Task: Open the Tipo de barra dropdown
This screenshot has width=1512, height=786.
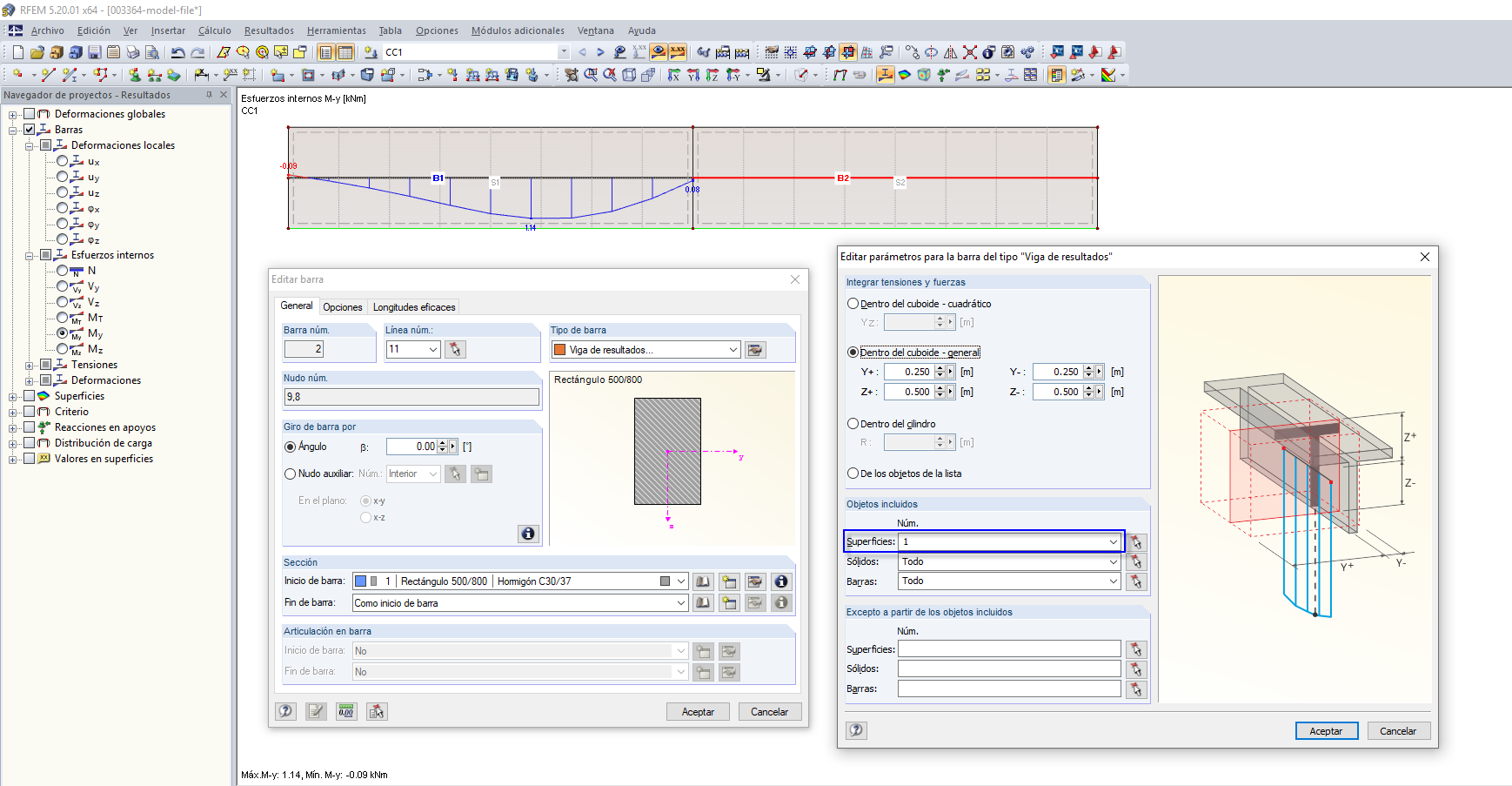Action: (x=733, y=350)
